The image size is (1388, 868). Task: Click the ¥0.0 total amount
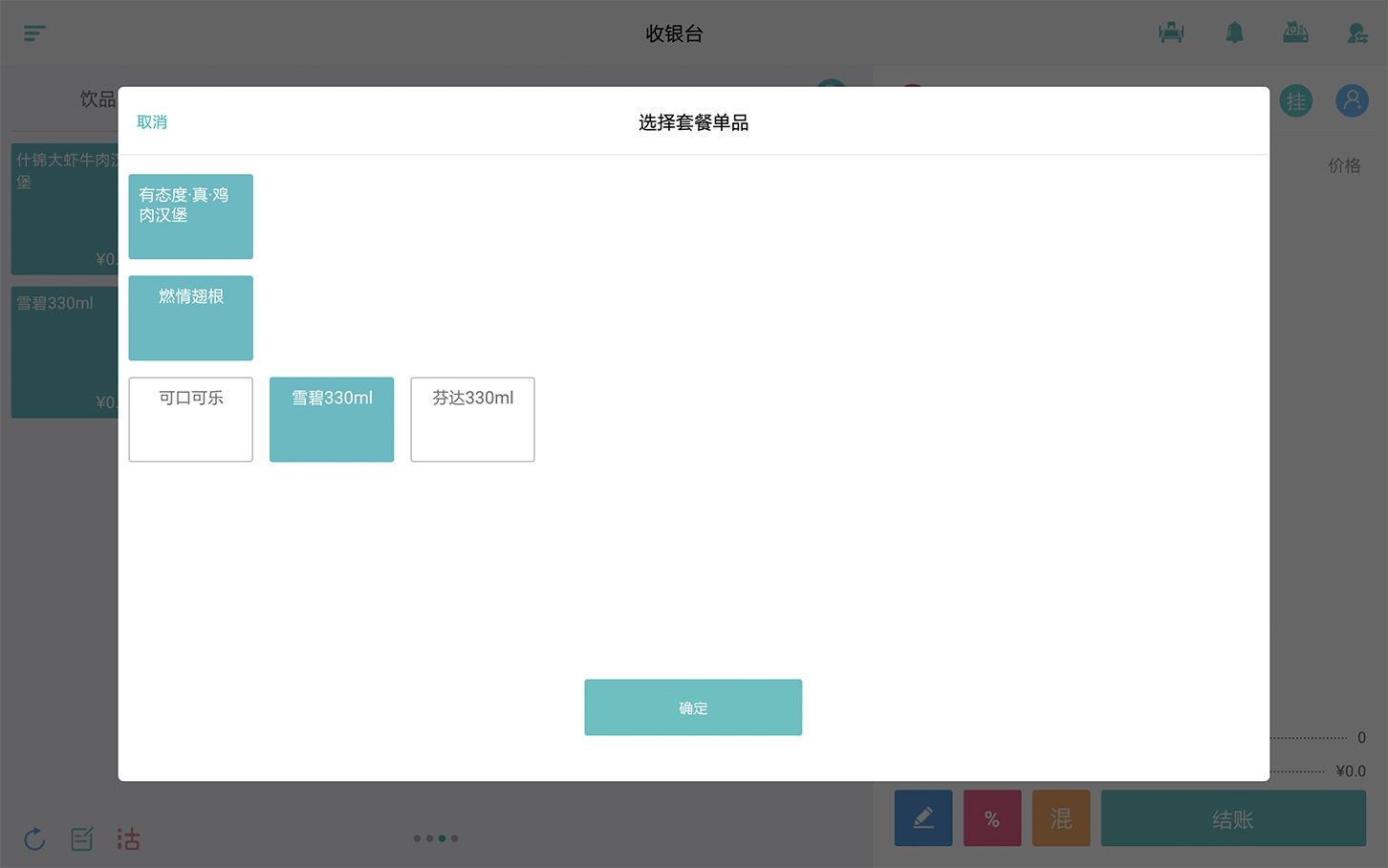(1351, 770)
